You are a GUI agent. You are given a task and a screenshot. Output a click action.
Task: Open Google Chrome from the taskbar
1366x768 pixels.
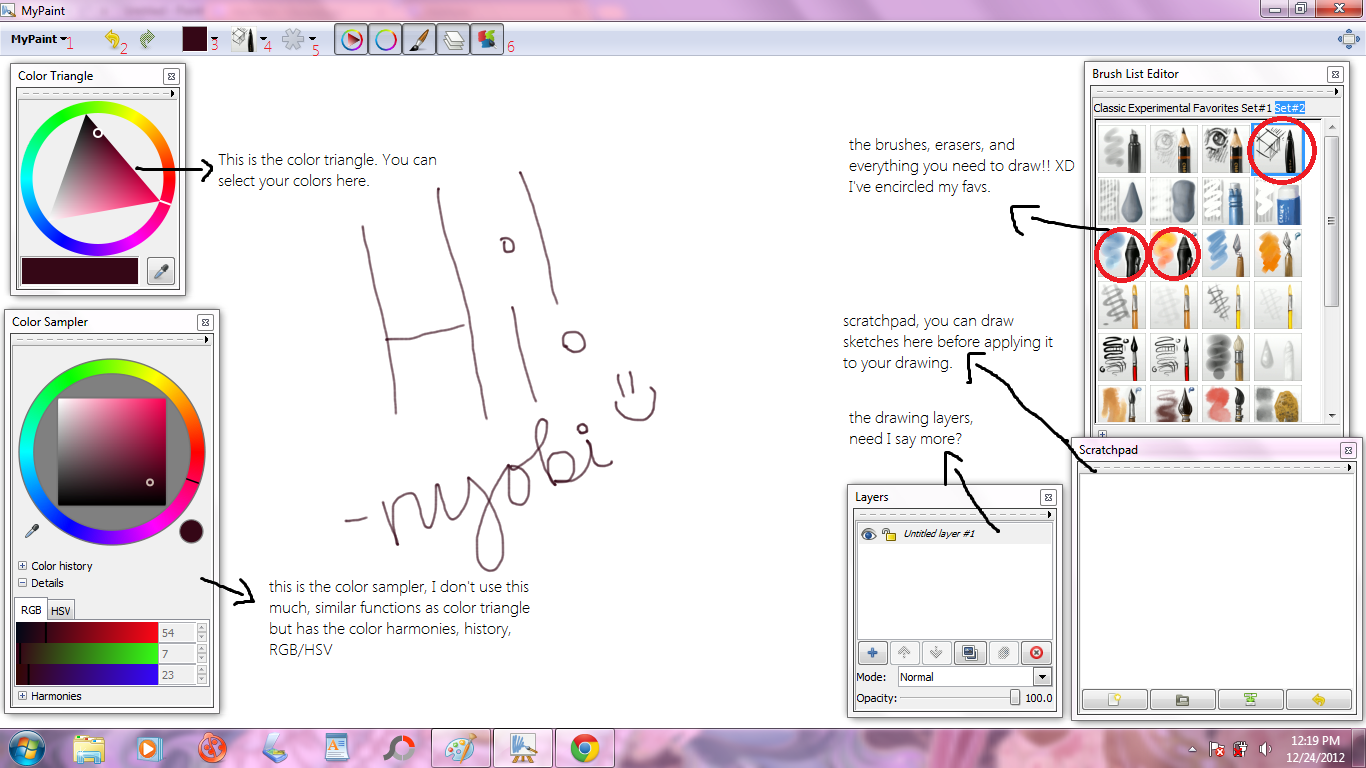coord(584,747)
